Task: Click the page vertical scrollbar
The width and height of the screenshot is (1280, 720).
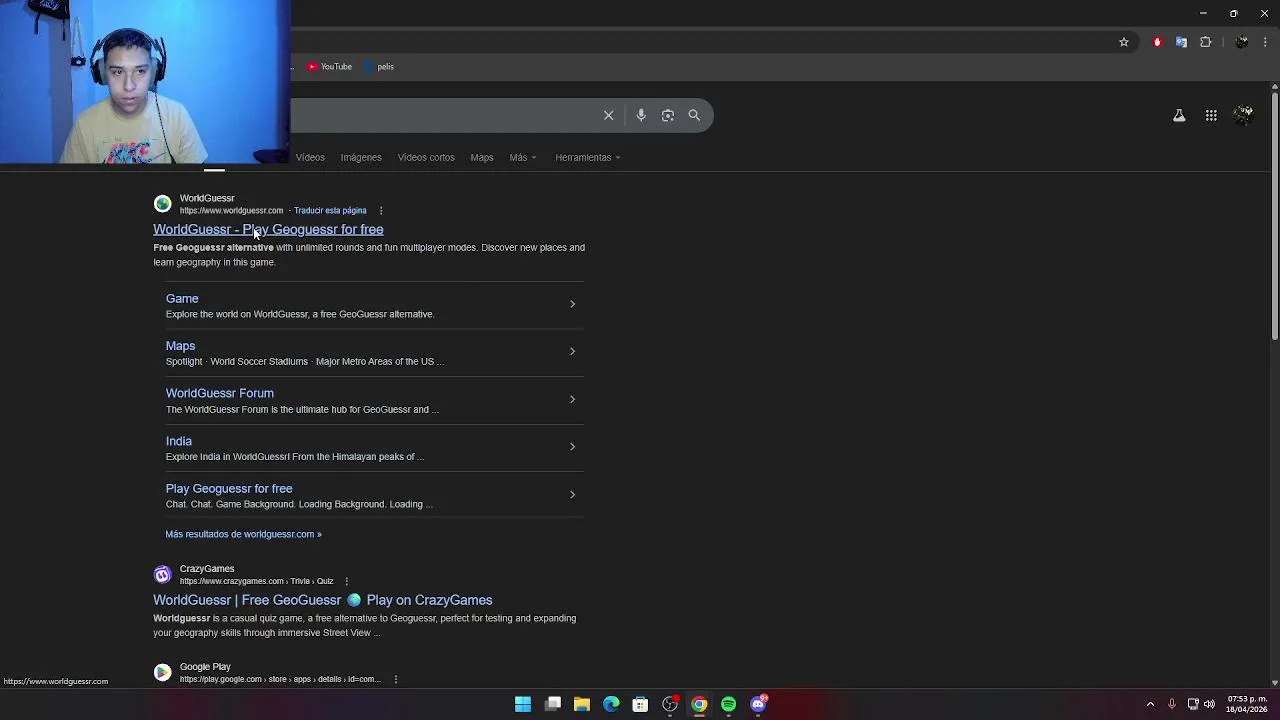Action: 1275,215
